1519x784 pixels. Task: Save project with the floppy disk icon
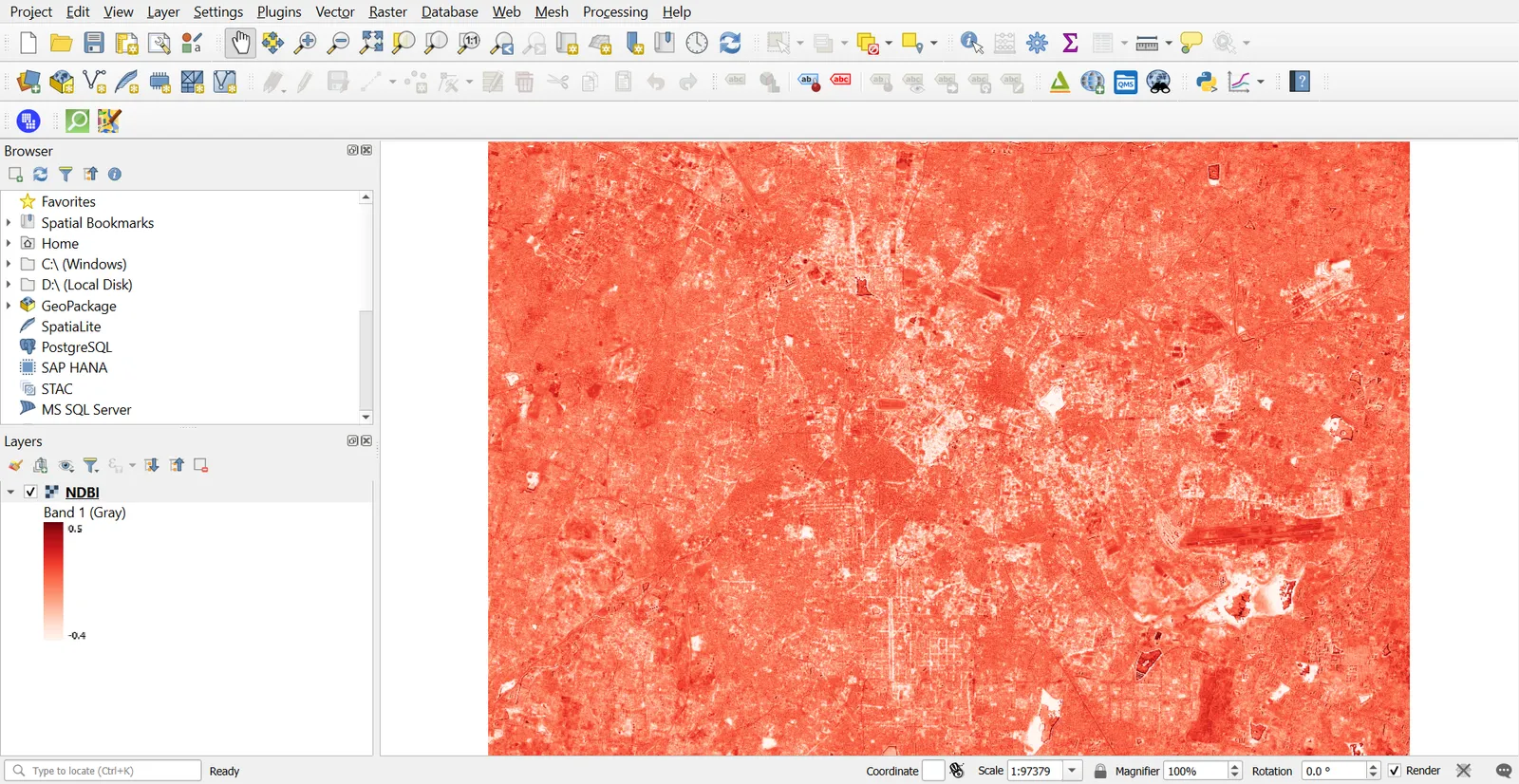click(x=94, y=43)
